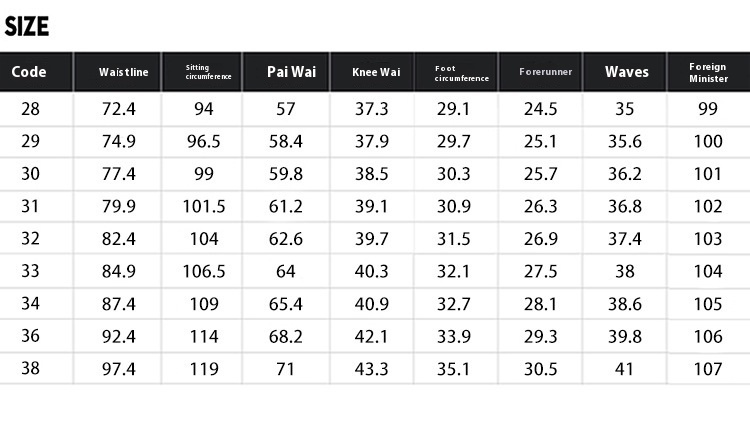Viewport: 750px width, 422px height.
Task: Select size code 28 row label
Action: coord(30,109)
